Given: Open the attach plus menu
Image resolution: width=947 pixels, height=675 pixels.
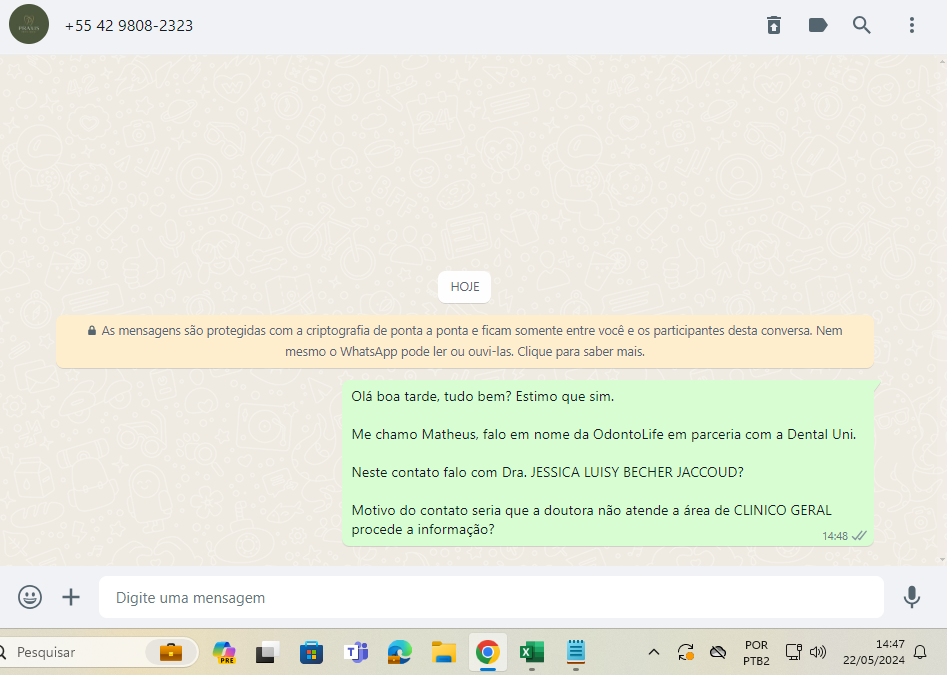Looking at the screenshot, I should click(71, 597).
